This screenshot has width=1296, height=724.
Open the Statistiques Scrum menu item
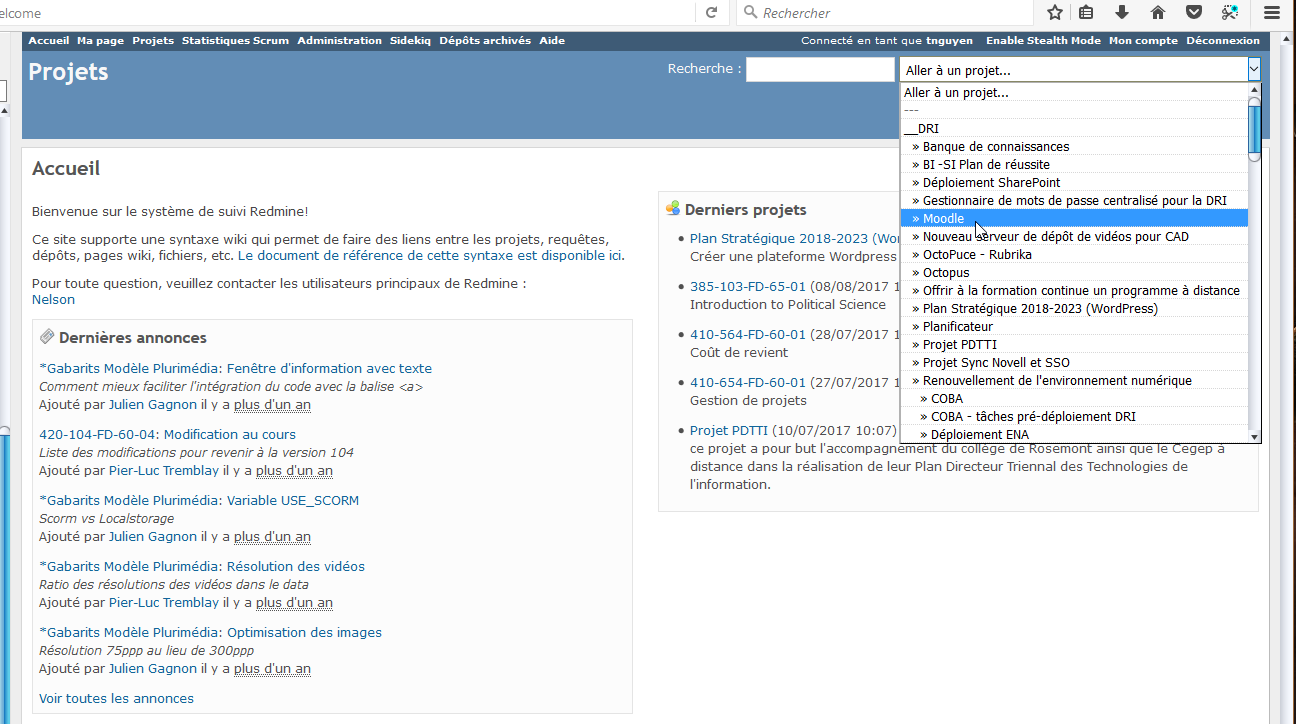click(x=235, y=41)
